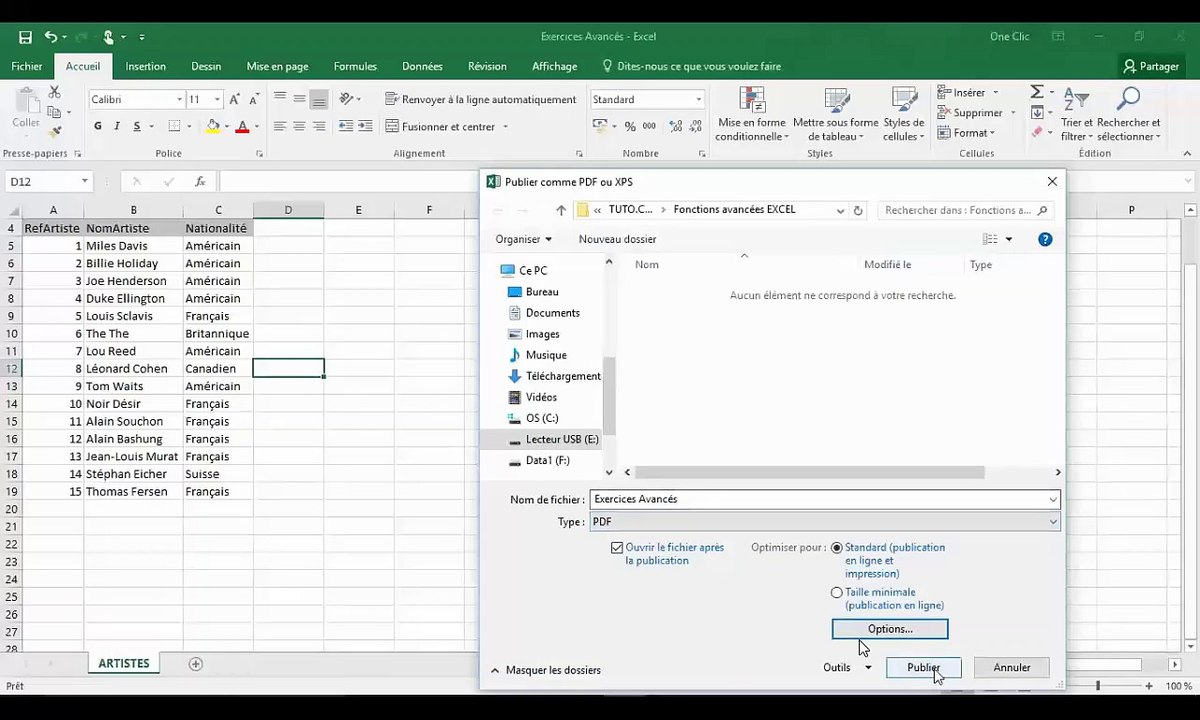Open Rechercher et sélectionner menu

1128,114
